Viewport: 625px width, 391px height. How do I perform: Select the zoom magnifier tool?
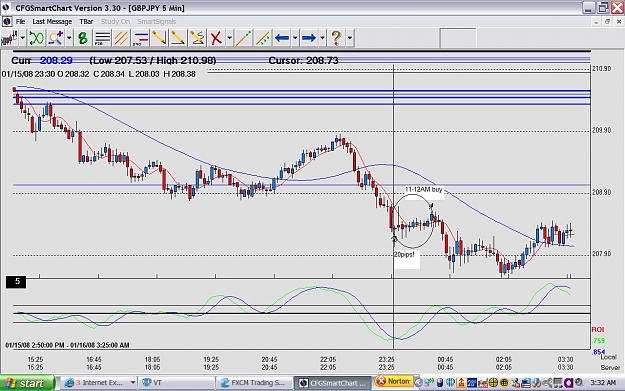pos(55,38)
